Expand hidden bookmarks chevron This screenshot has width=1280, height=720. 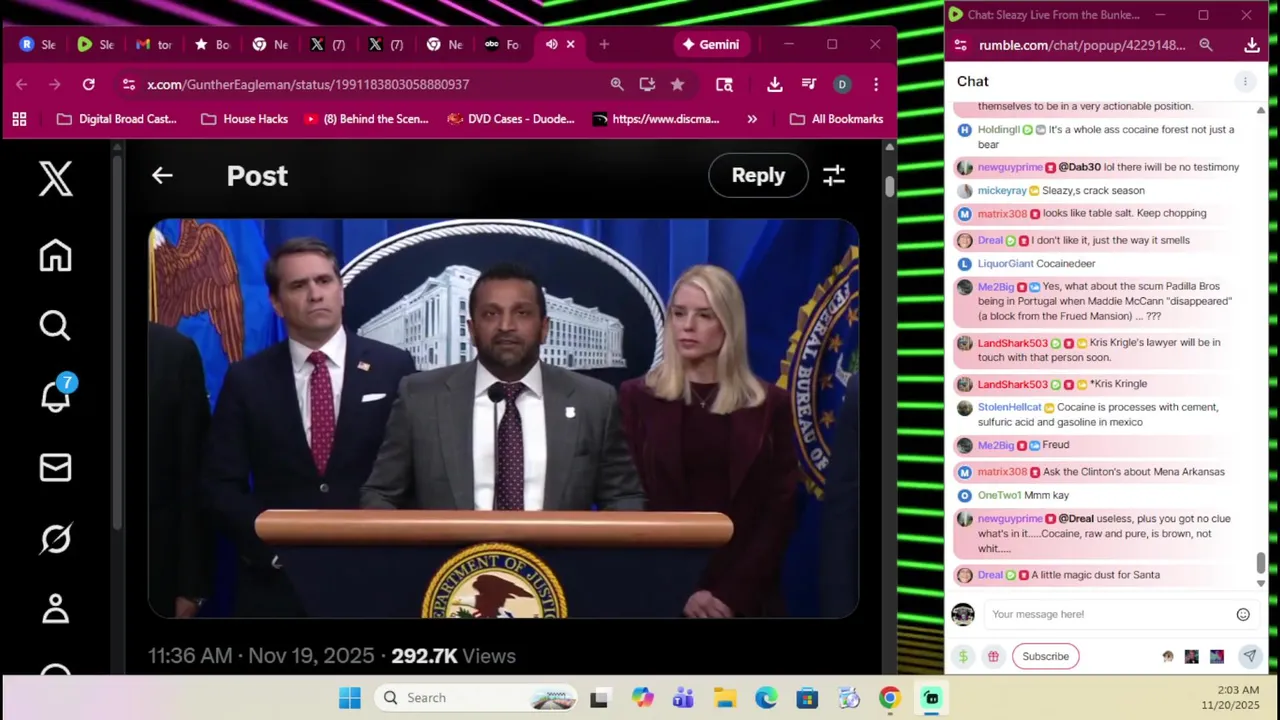click(752, 119)
